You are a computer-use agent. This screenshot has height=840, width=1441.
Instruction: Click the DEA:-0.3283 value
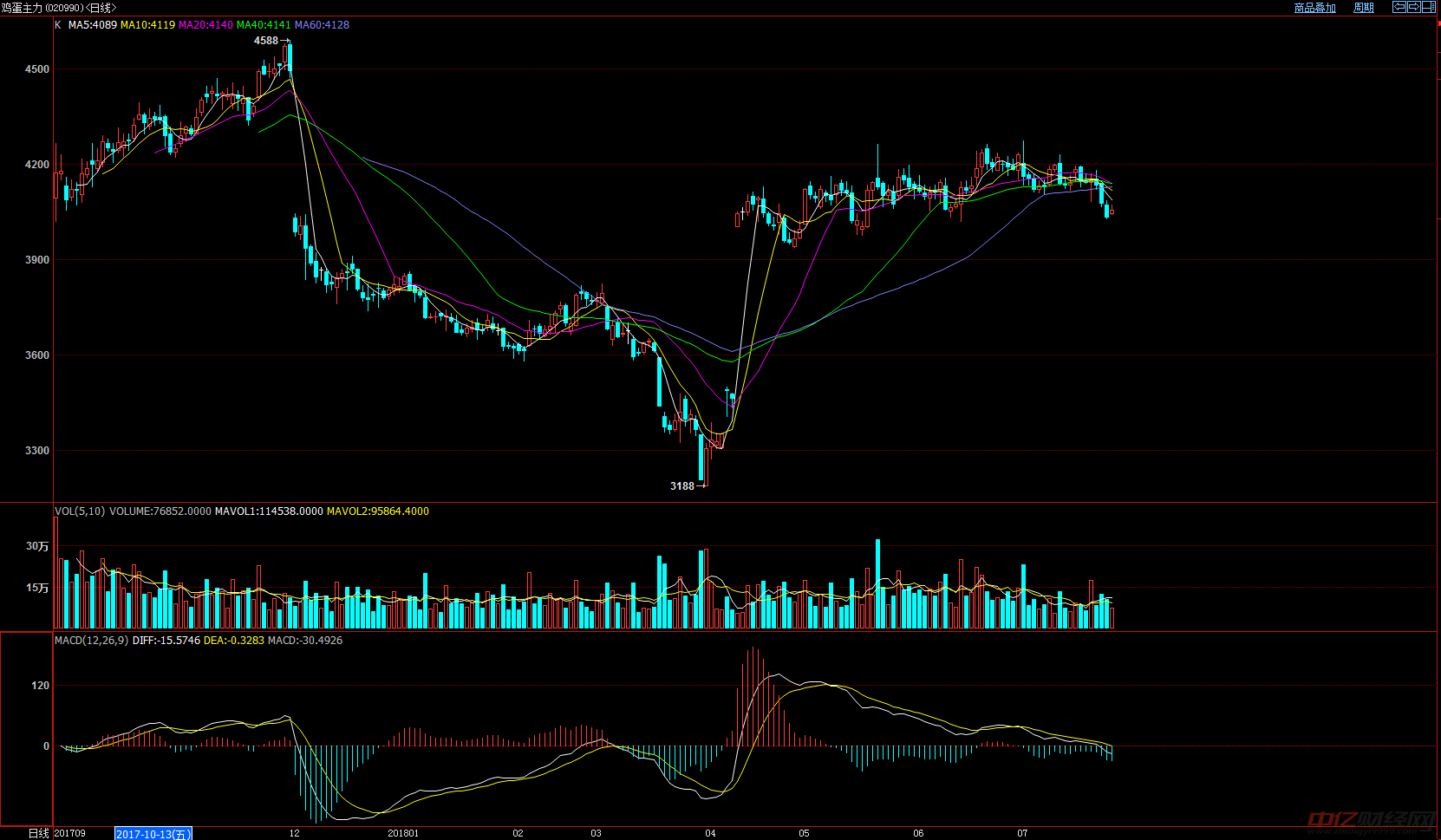[x=234, y=641]
